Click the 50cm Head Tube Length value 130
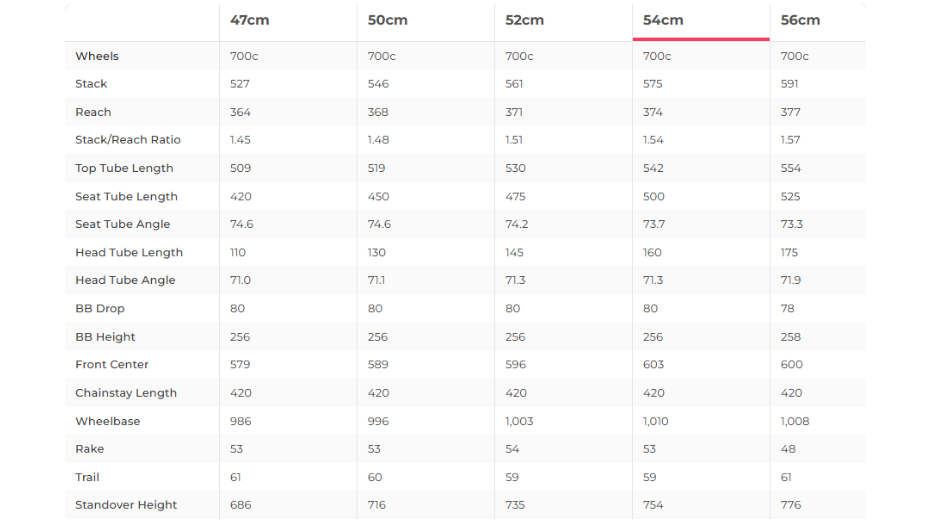 377,253
